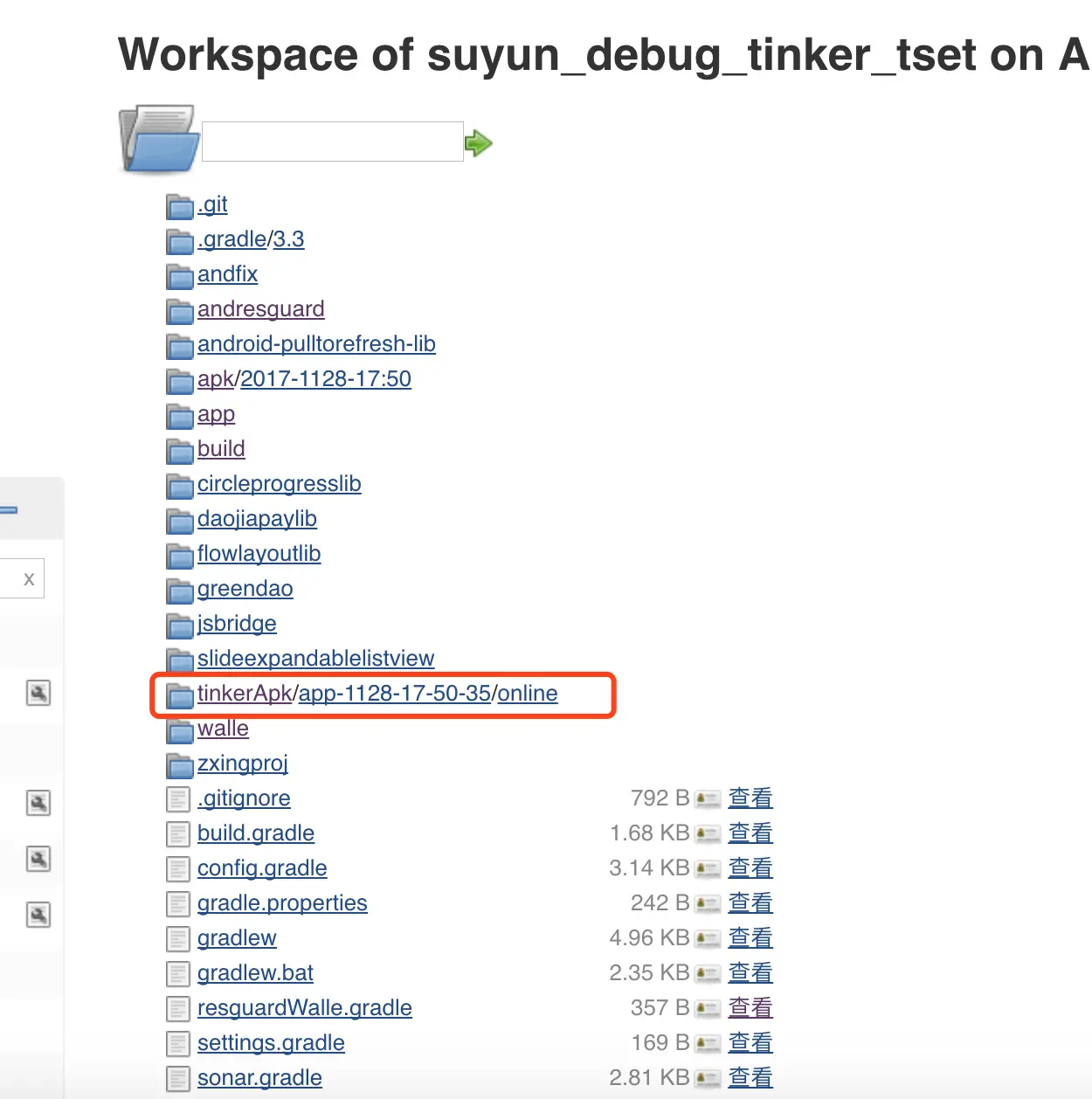Open the gradlew file
This screenshot has width=1092, height=1099.
[237, 938]
